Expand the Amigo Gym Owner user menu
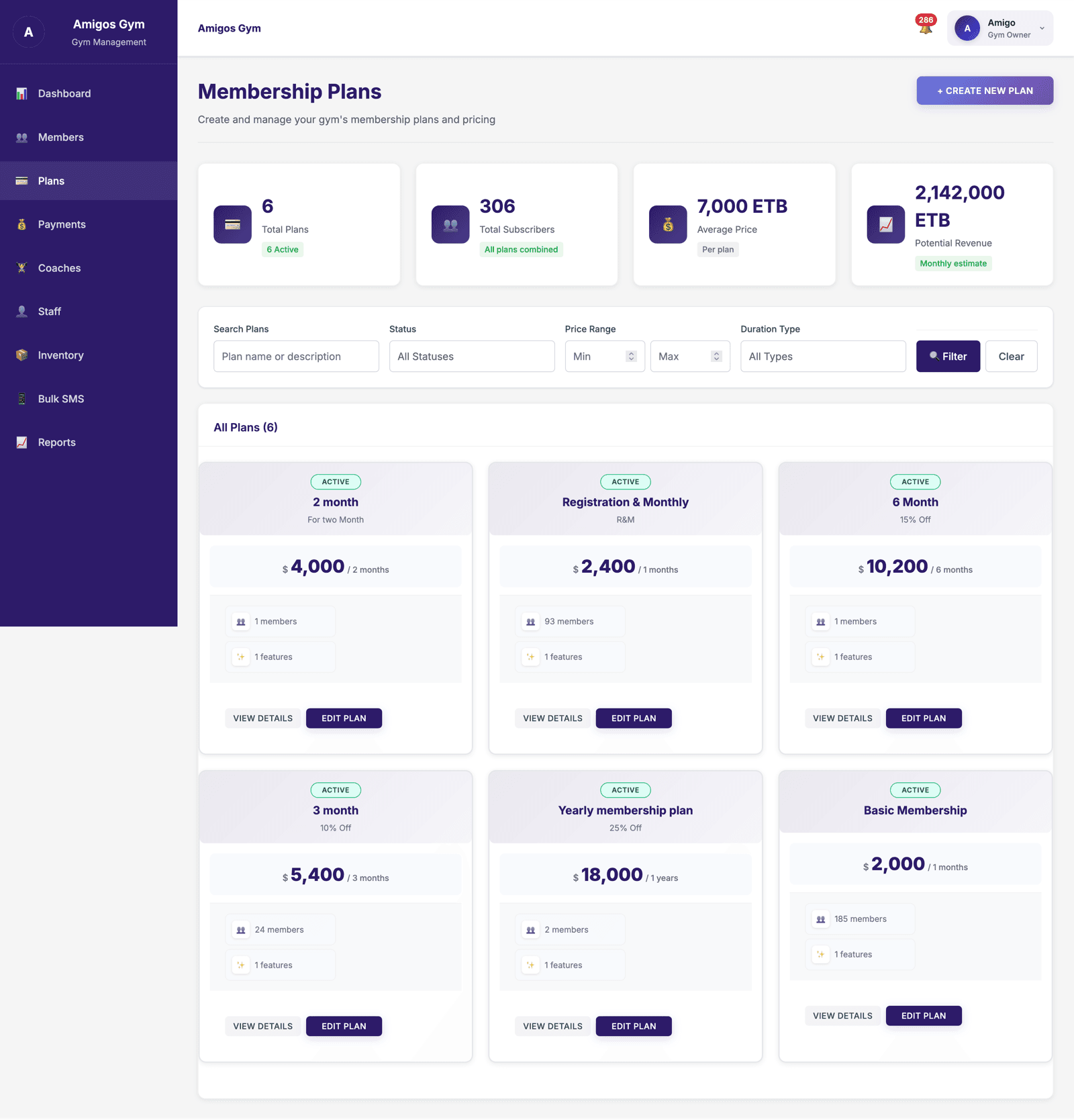 (999, 28)
